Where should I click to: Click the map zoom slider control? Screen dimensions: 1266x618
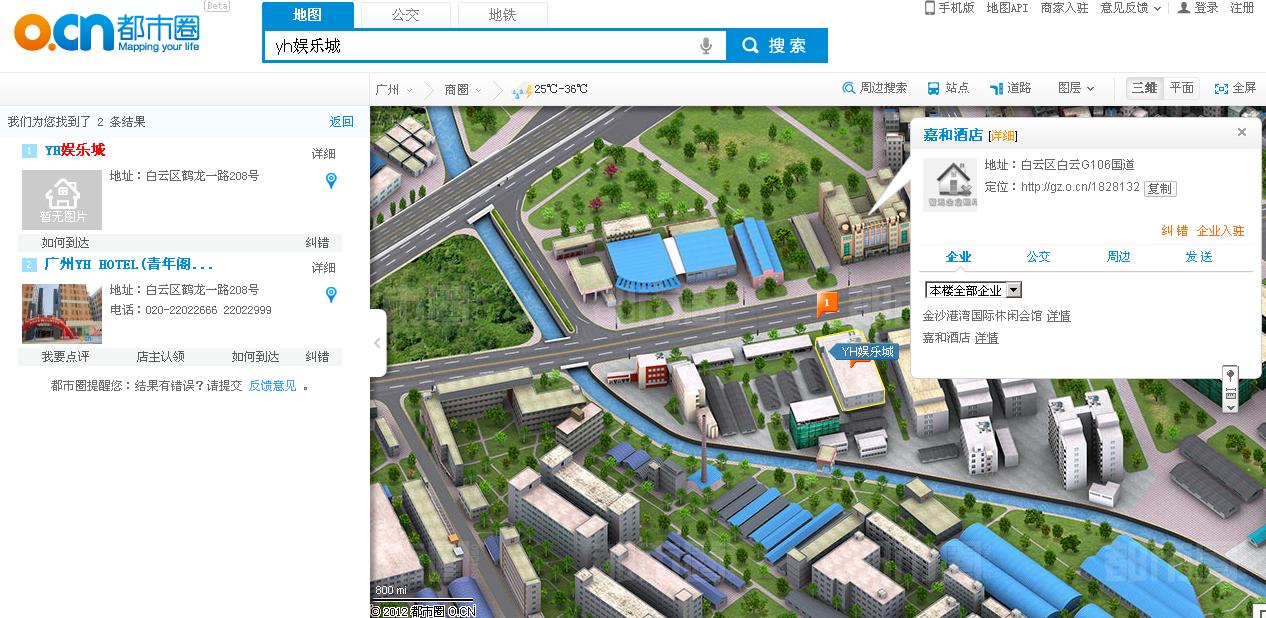(x=1230, y=389)
